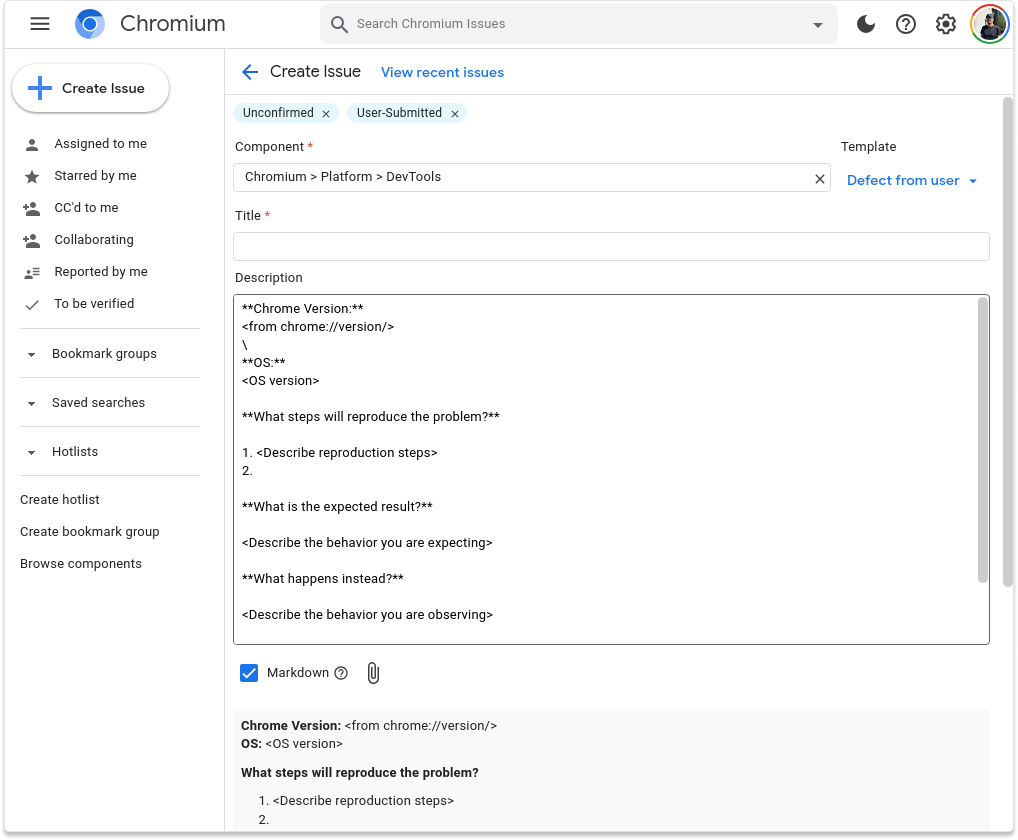Open the help question mark icon
The height and width of the screenshot is (840, 1018).
coord(906,24)
